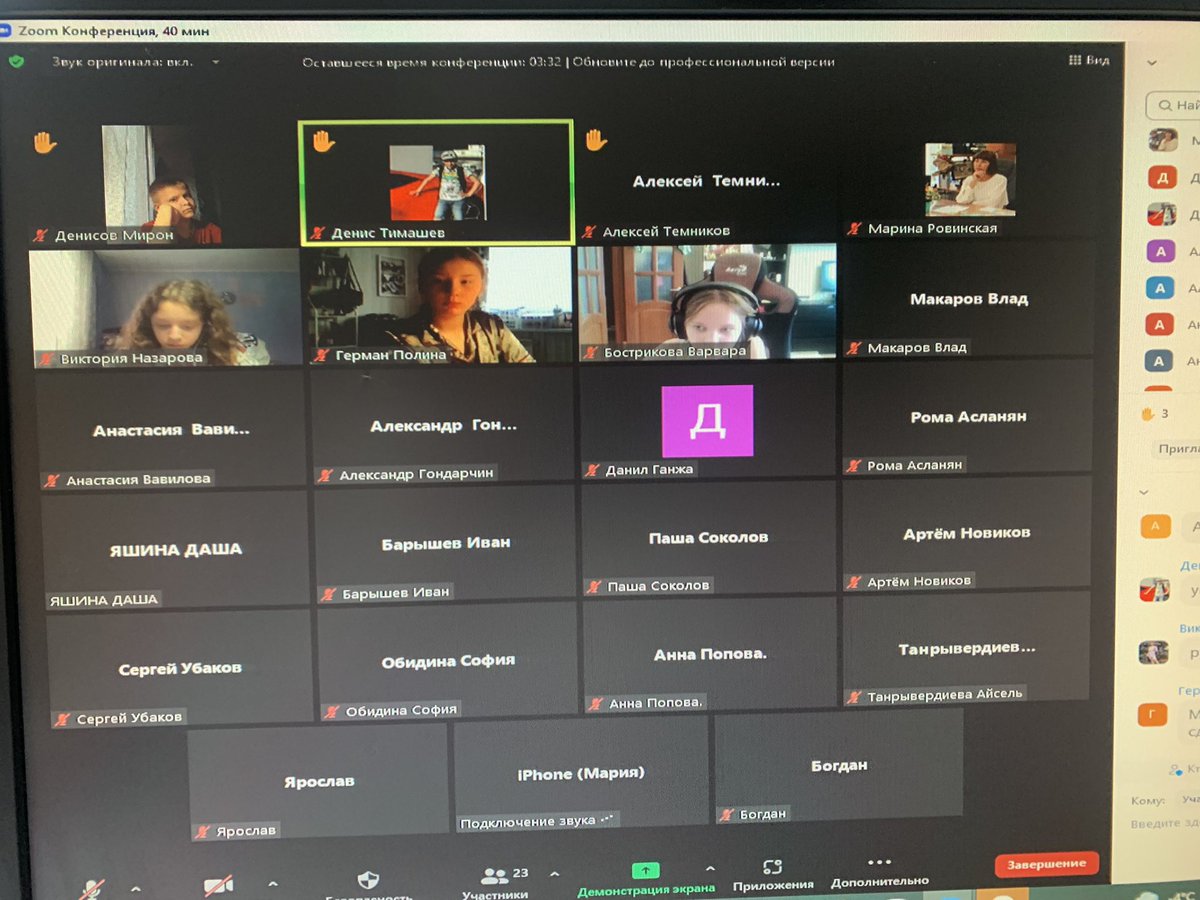Click blue A avatar in participants list

1159,288
